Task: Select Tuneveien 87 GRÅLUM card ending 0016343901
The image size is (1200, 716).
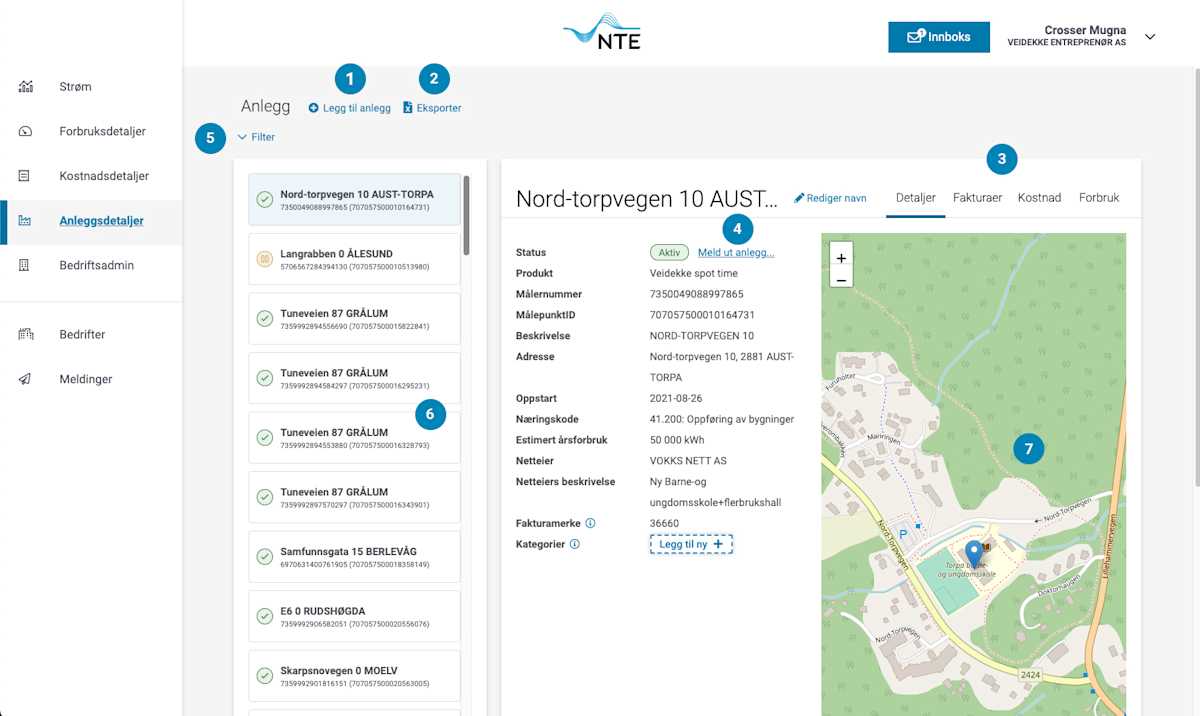Action: point(354,498)
